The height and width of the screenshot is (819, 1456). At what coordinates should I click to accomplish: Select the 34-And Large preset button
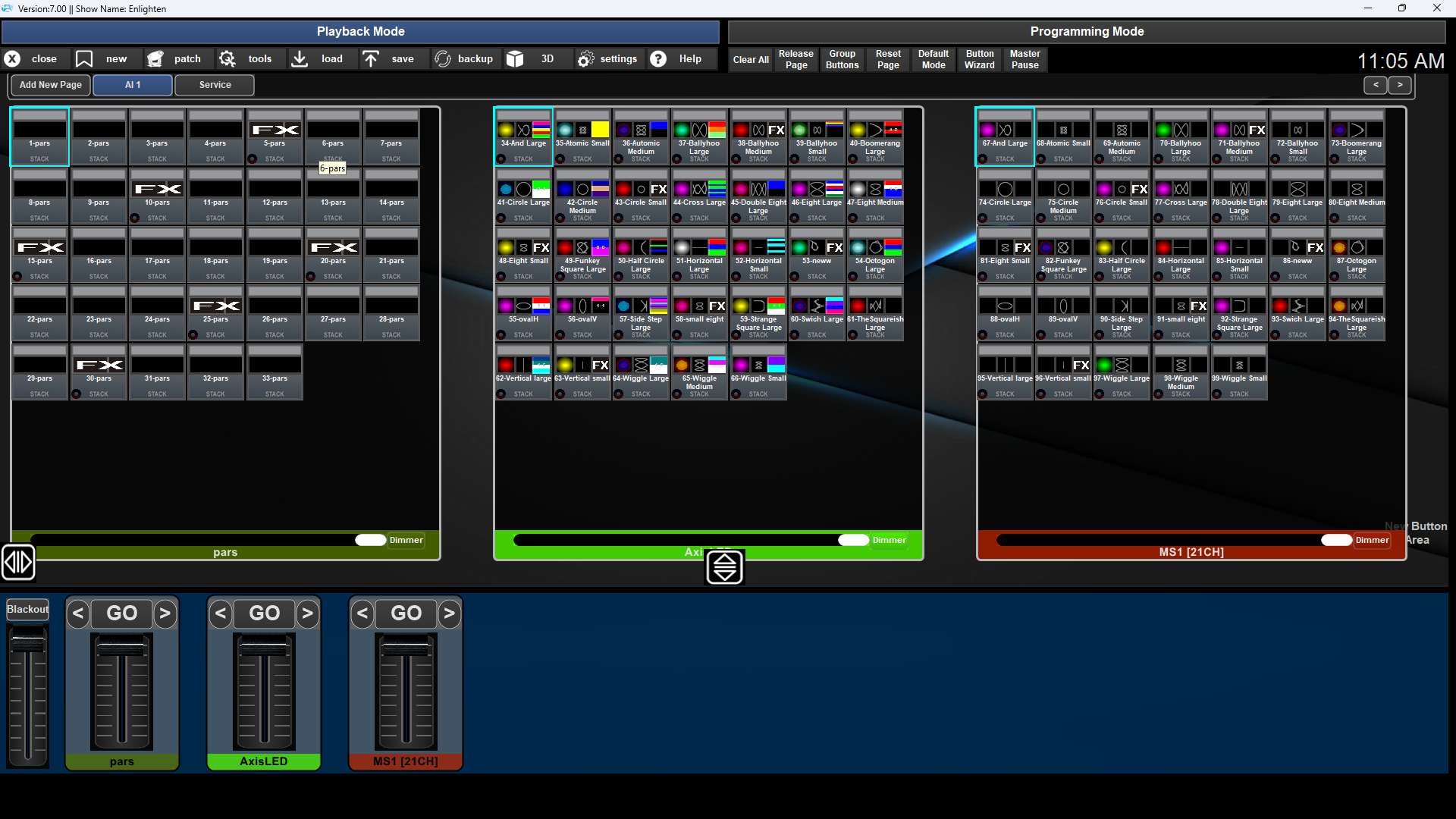523,136
